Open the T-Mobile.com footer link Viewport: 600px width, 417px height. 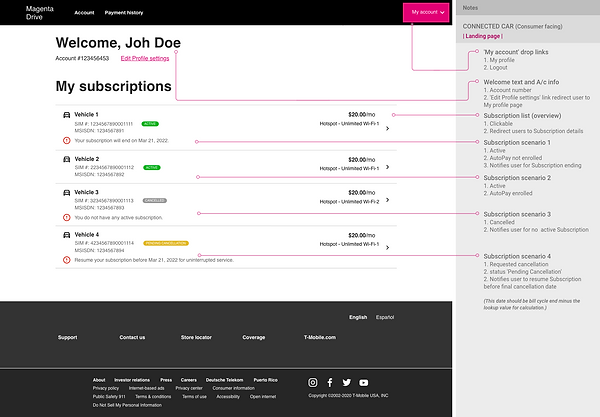tap(320, 337)
